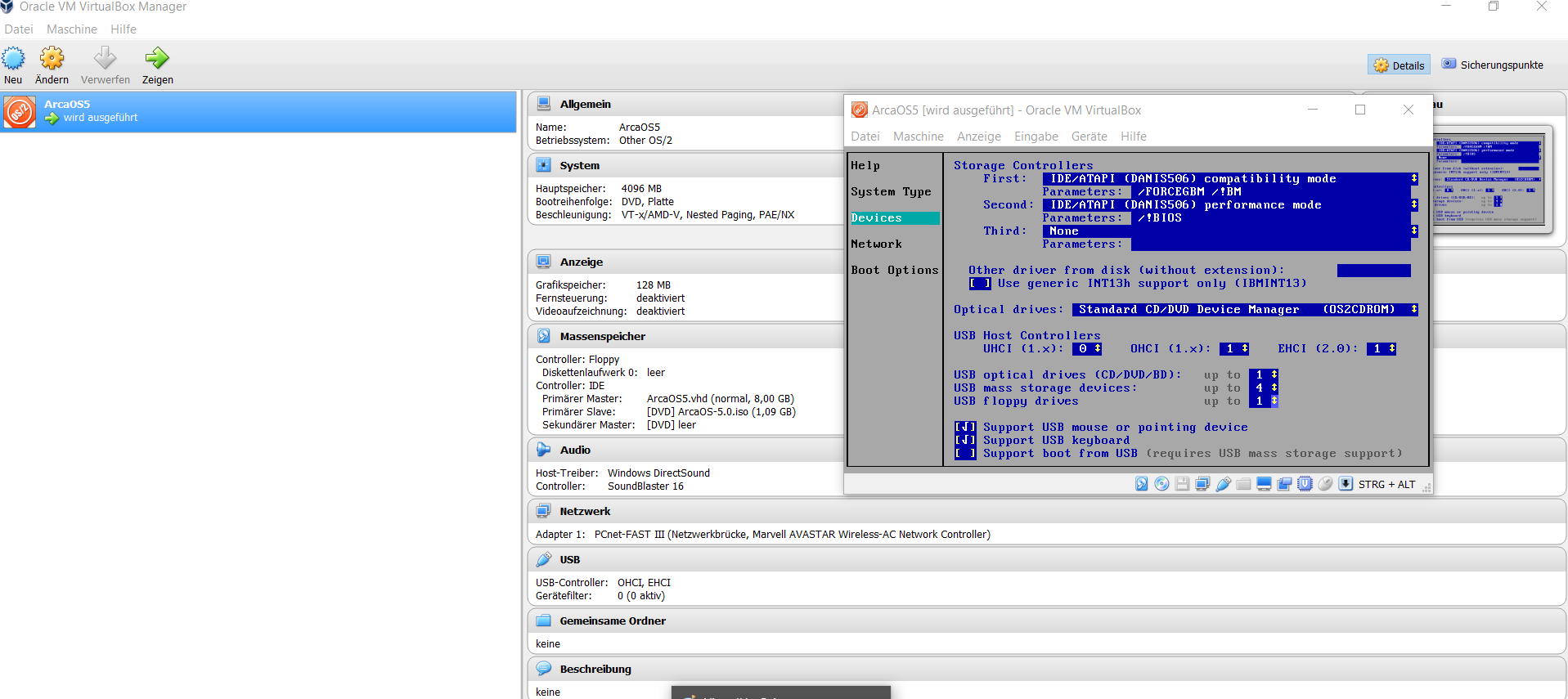Open Second storage controller dropdown
This screenshot has height=699, width=1568.
pyautogui.click(x=1230, y=205)
